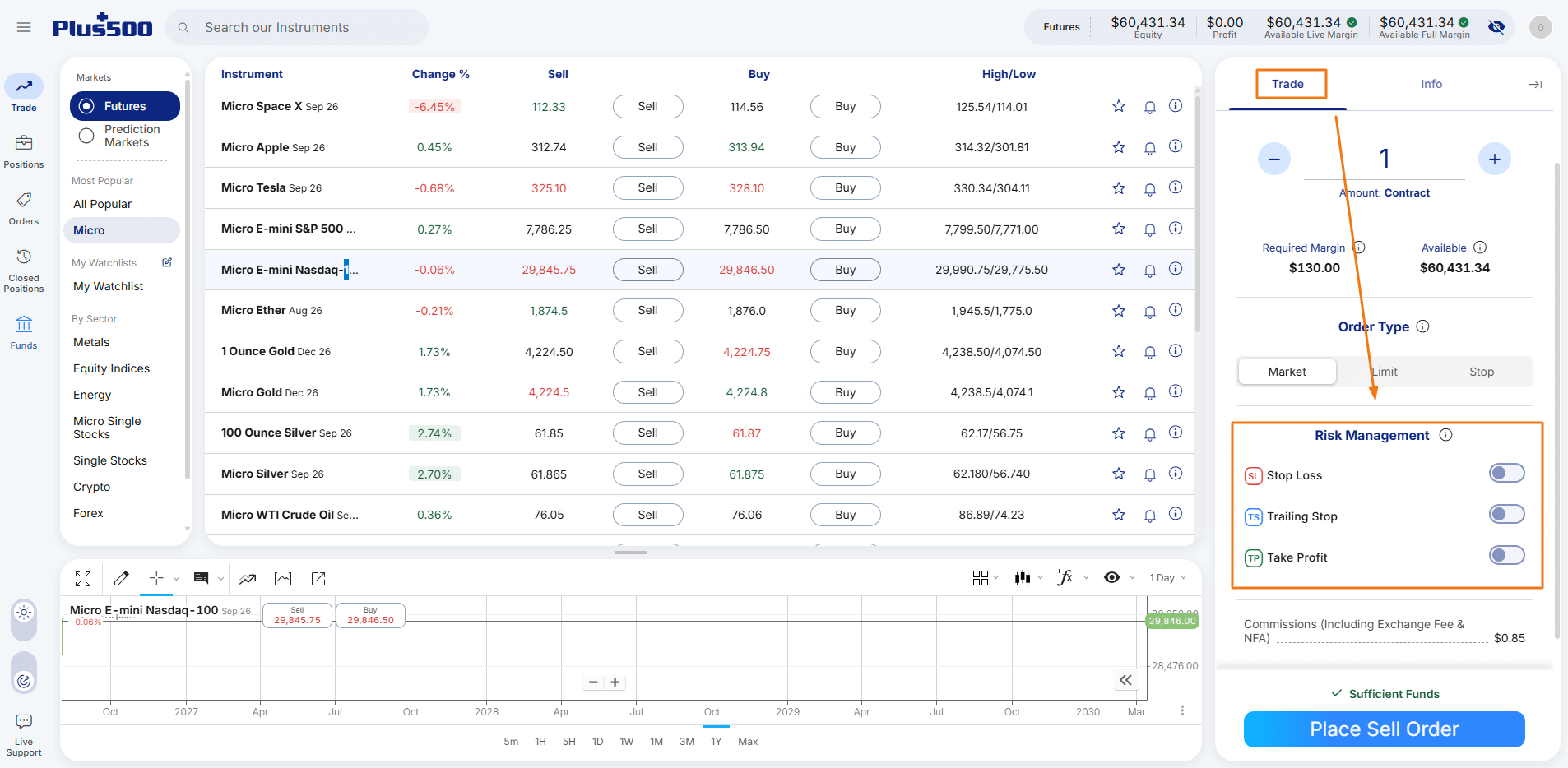Open the Funds section icon
The width and height of the screenshot is (1568, 768).
click(24, 323)
